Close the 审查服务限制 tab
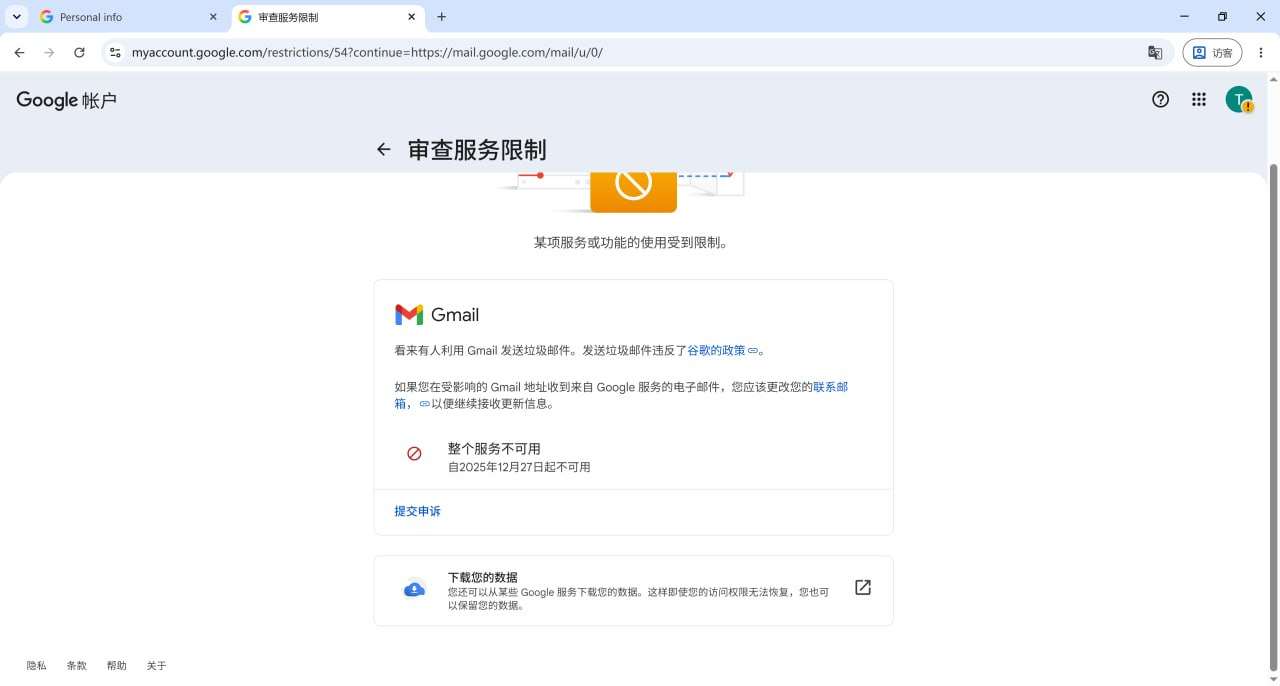 point(411,17)
